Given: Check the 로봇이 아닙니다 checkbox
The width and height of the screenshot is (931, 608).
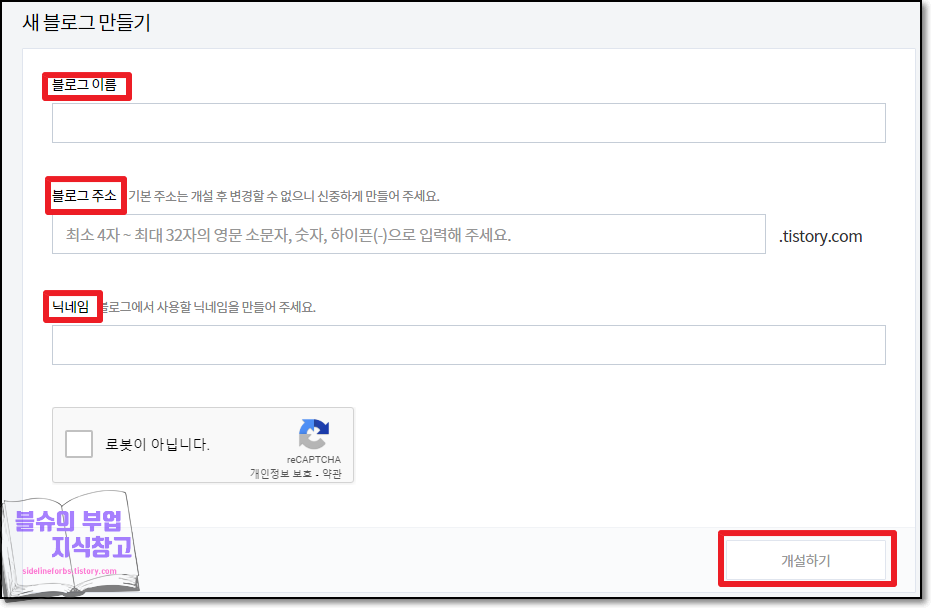Looking at the screenshot, I should pyautogui.click(x=78, y=443).
